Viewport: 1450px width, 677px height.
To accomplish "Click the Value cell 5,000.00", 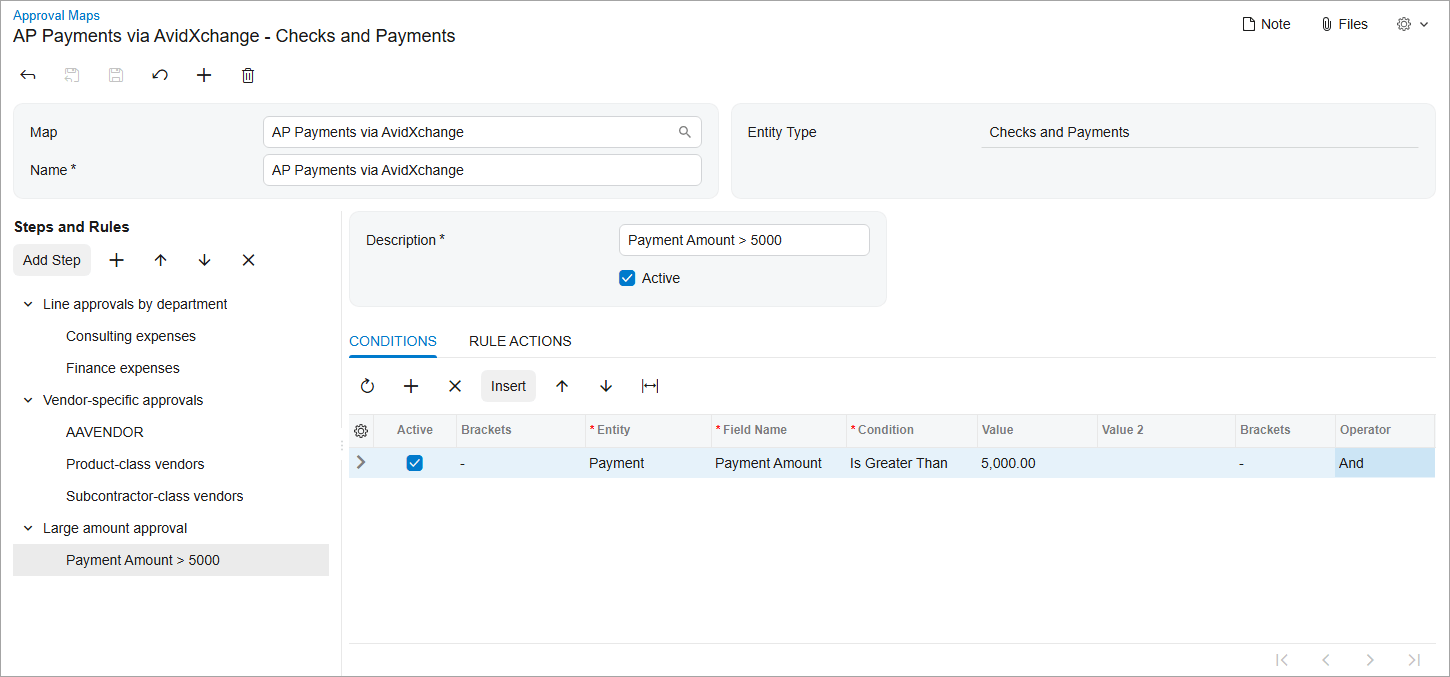I will click(x=1037, y=463).
